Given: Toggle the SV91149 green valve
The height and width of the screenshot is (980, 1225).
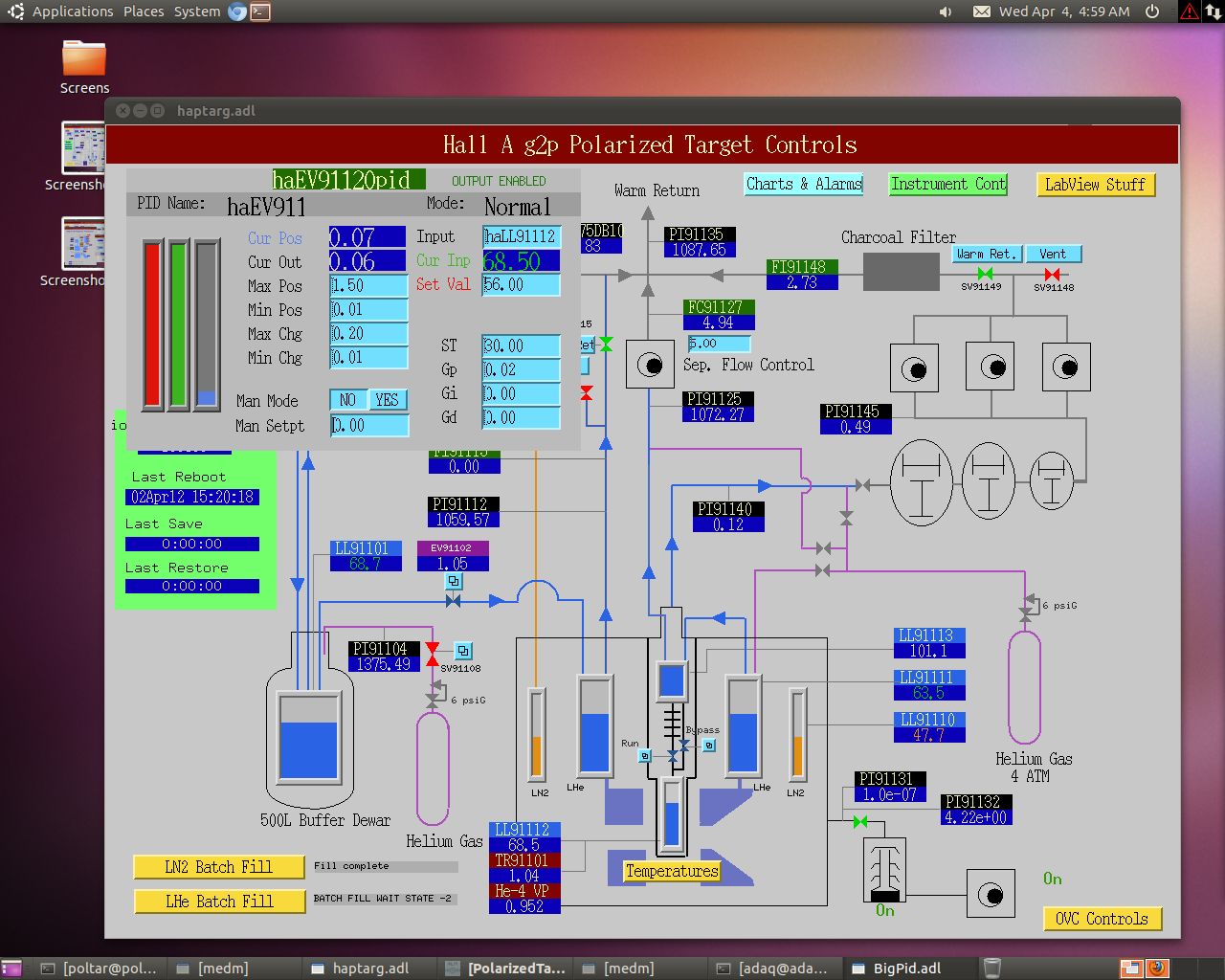Looking at the screenshot, I should click(x=985, y=274).
